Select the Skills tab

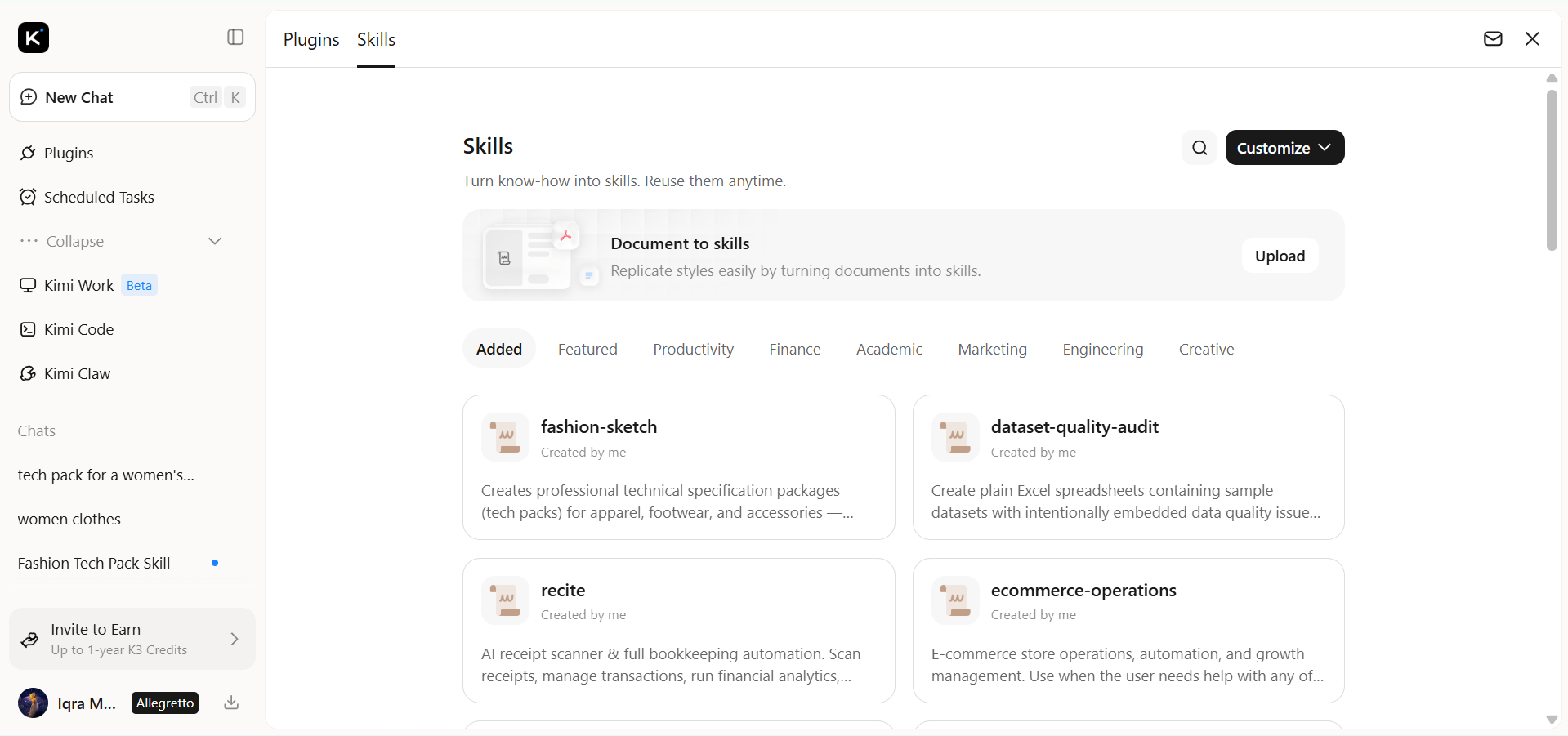(376, 39)
